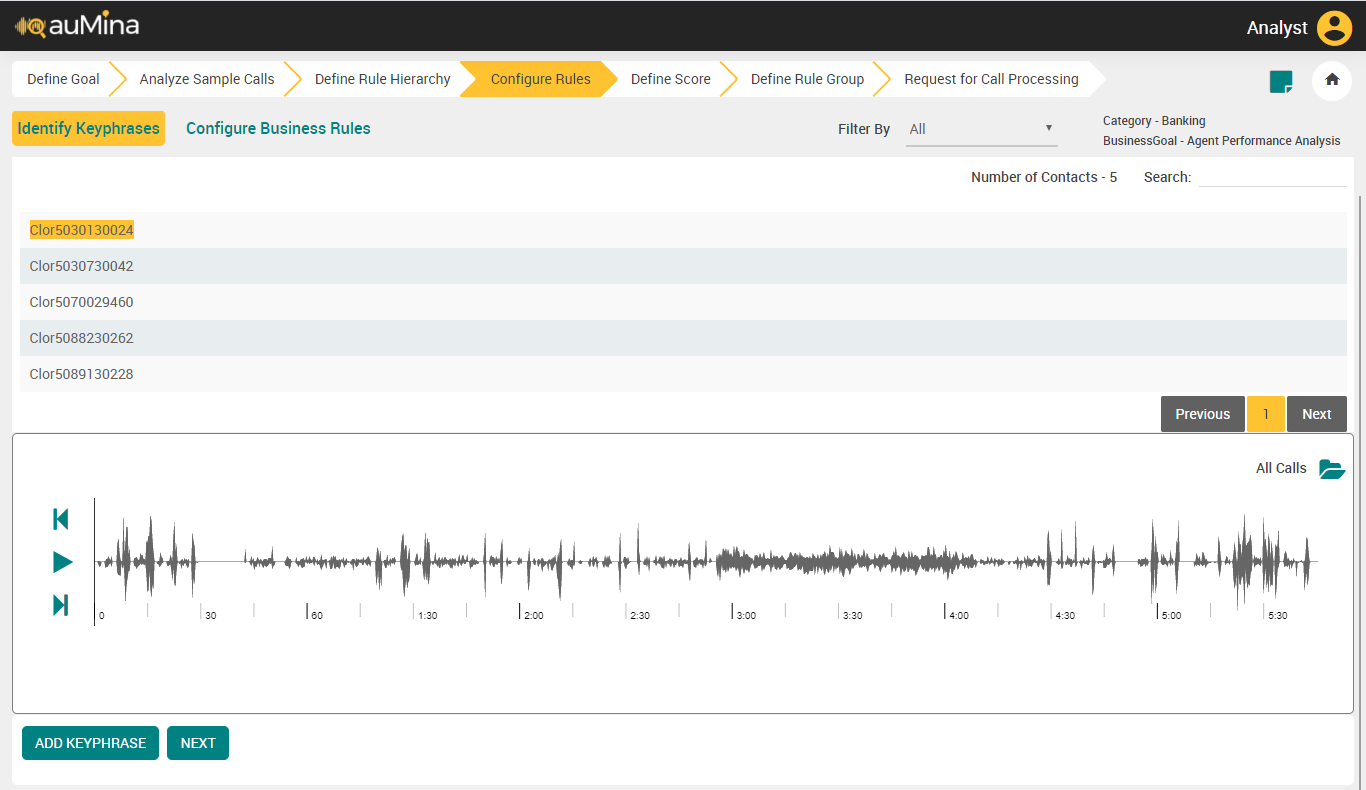The width and height of the screenshot is (1366, 790).
Task: Go to Define Goal step
Action: point(63,79)
